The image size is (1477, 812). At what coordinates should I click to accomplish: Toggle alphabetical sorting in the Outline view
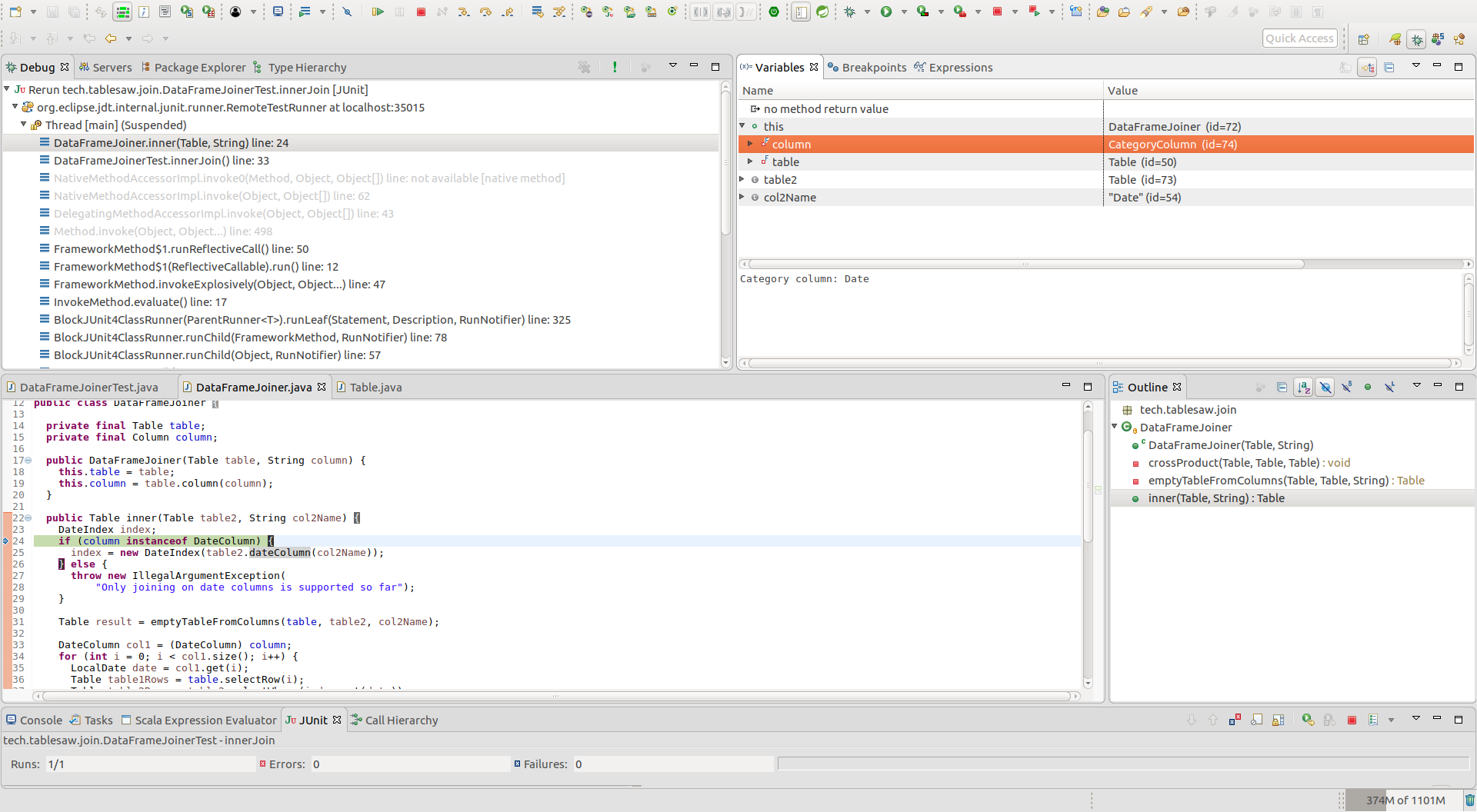tap(1303, 387)
